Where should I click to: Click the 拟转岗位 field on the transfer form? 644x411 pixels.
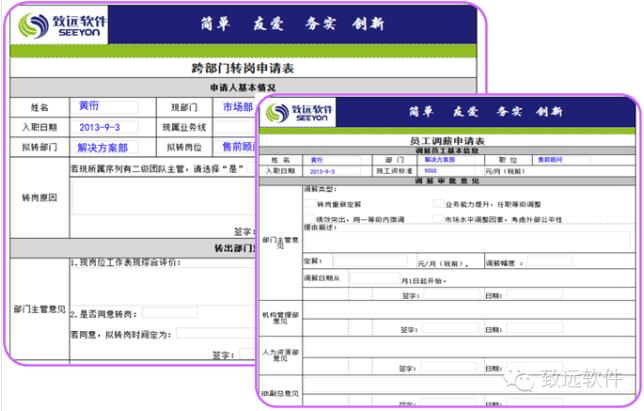point(236,147)
